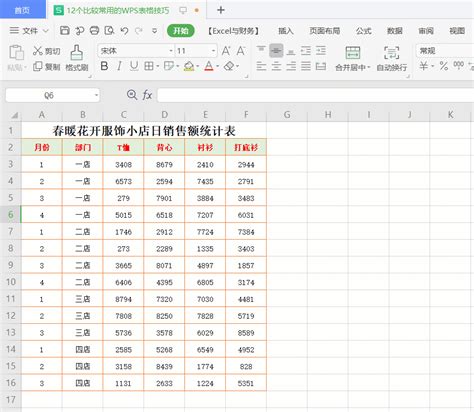The height and width of the screenshot is (412, 474).
Task: Open the 公式 ribbon tab
Action: pos(363,31)
